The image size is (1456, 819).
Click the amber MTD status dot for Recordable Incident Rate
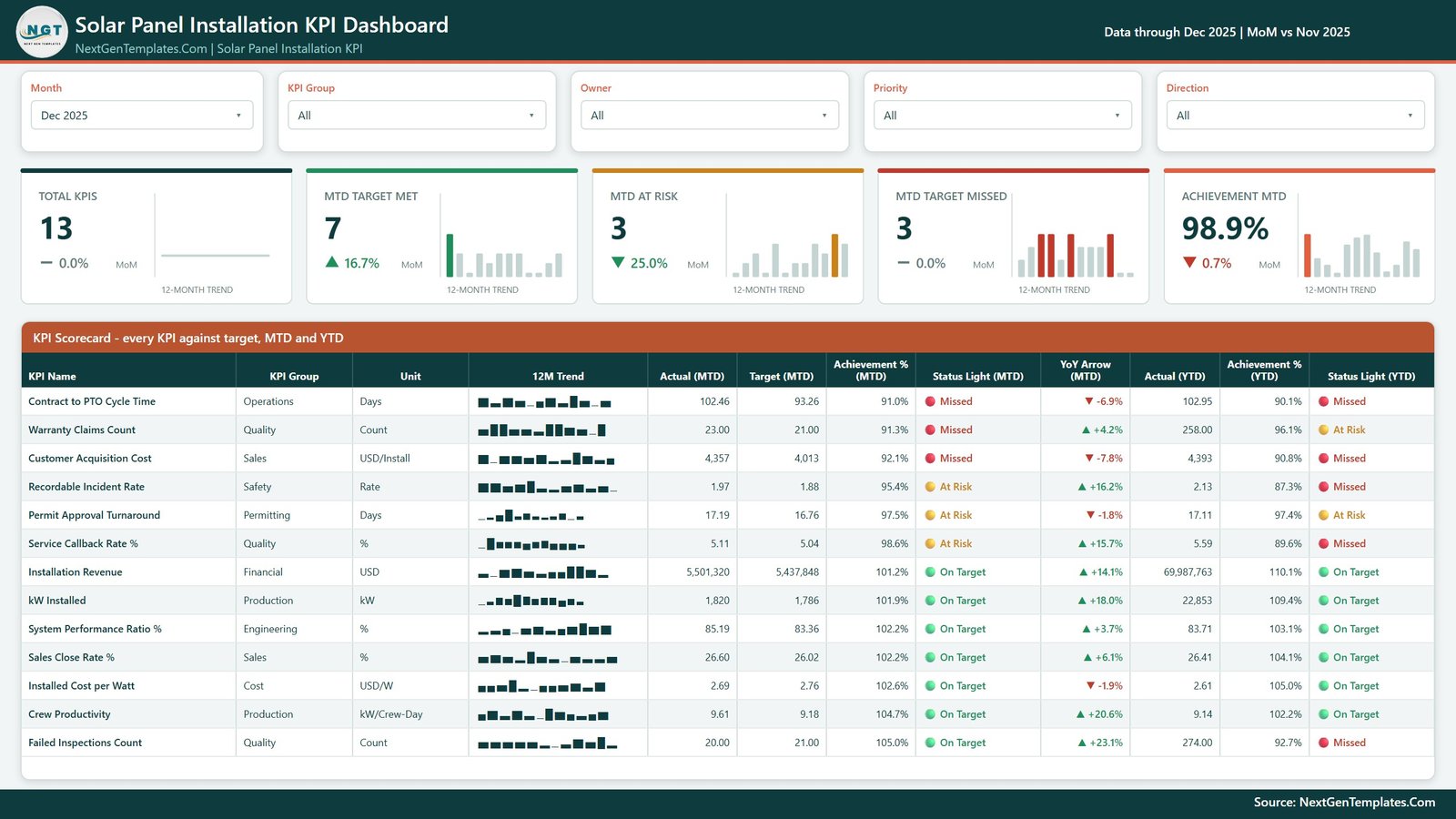pos(930,487)
